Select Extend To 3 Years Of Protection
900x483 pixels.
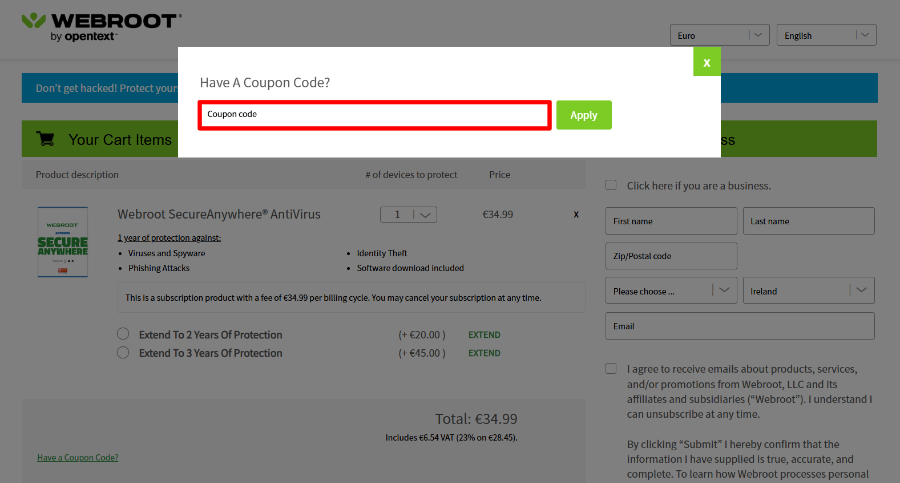click(x=123, y=353)
